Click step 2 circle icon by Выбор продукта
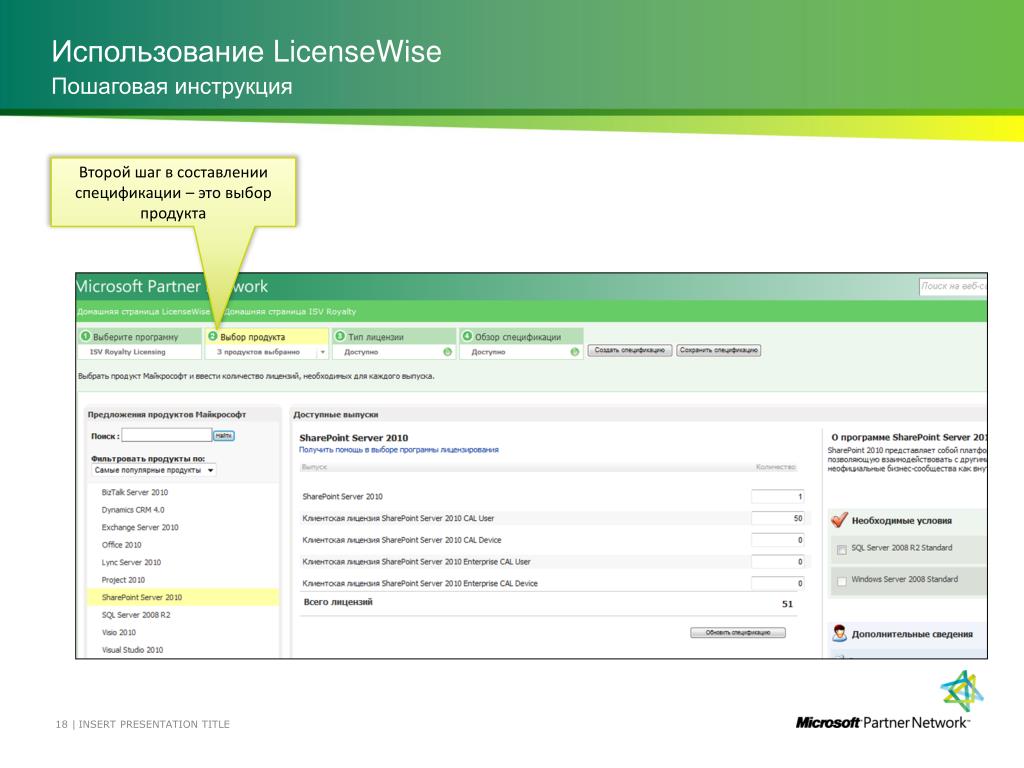 [x=213, y=336]
